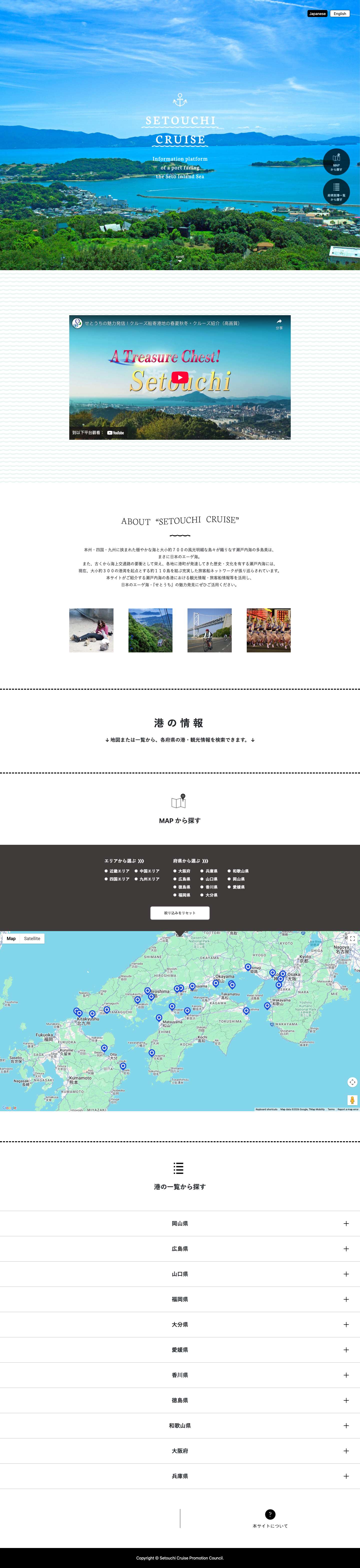Switch Google map to Satellite view
Image resolution: width=360 pixels, height=1568 pixels.
point(32,939)
